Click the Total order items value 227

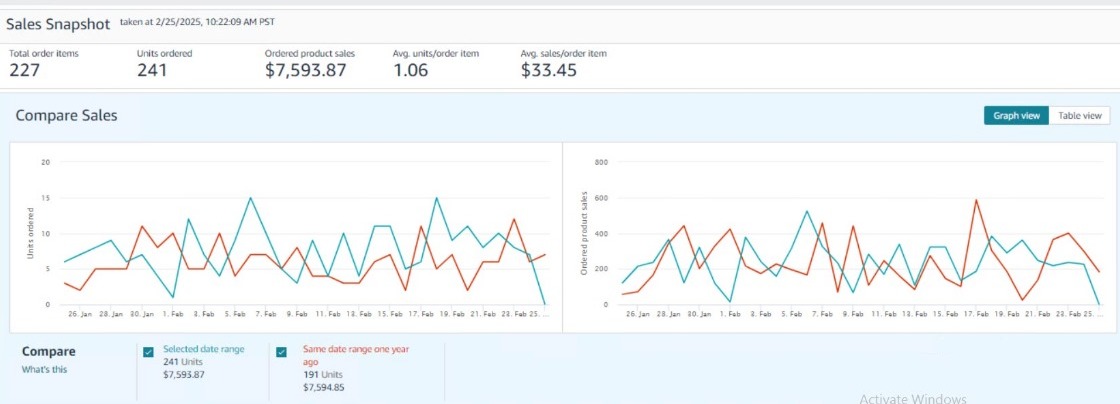coord(25,70)
